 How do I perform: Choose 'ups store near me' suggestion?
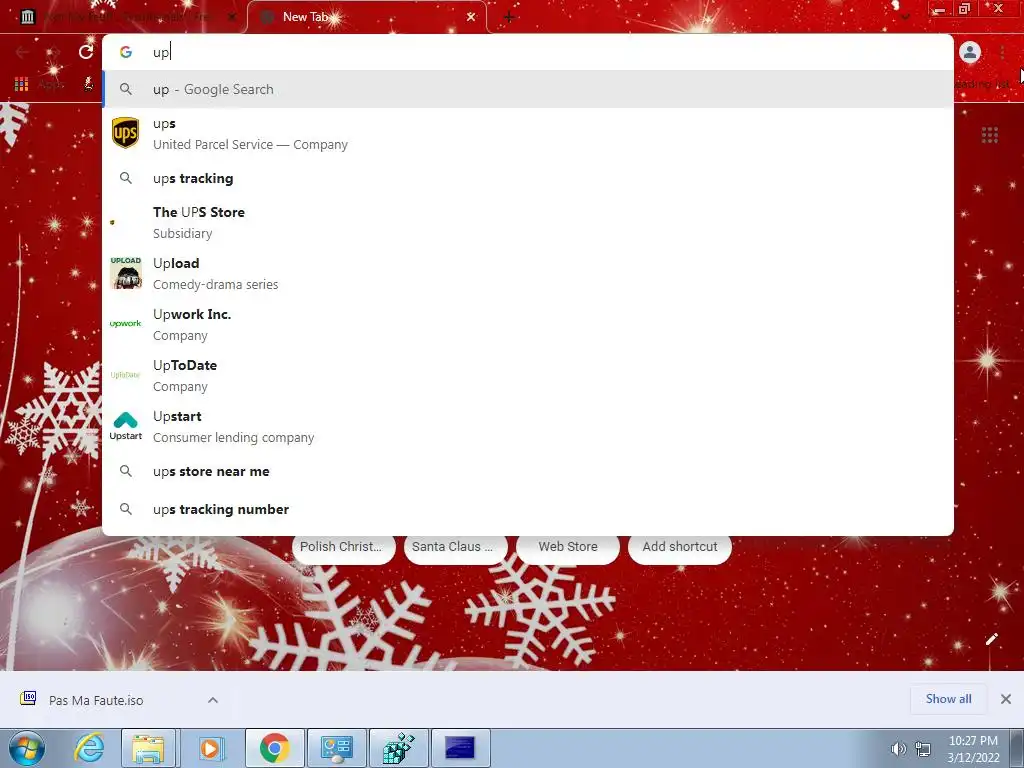[x=528, y=472]
